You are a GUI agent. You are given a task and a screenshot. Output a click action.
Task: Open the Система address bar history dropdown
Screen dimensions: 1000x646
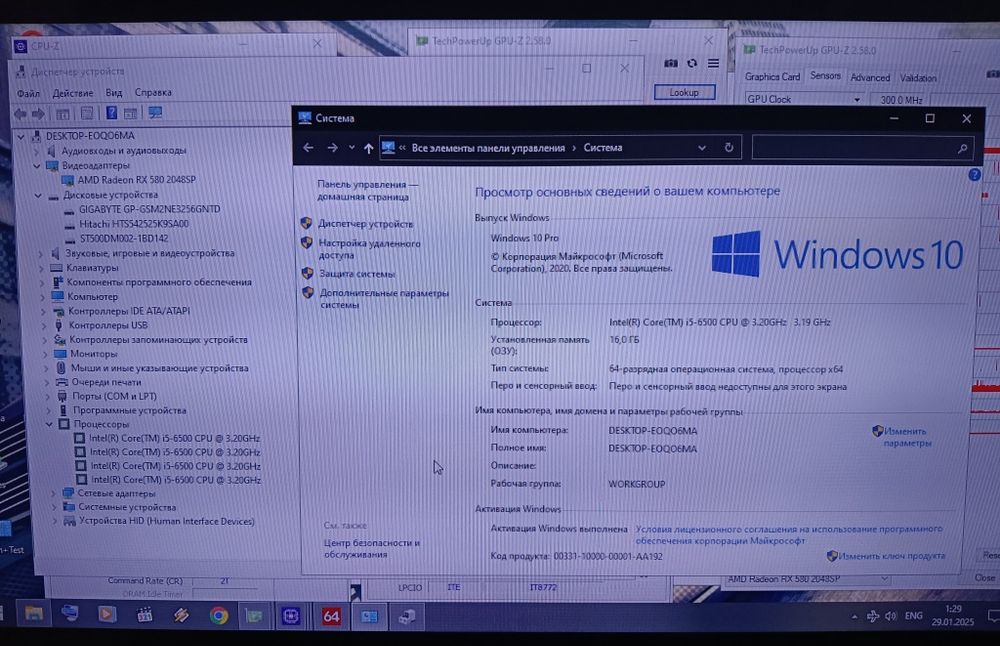tap(702, 148)
